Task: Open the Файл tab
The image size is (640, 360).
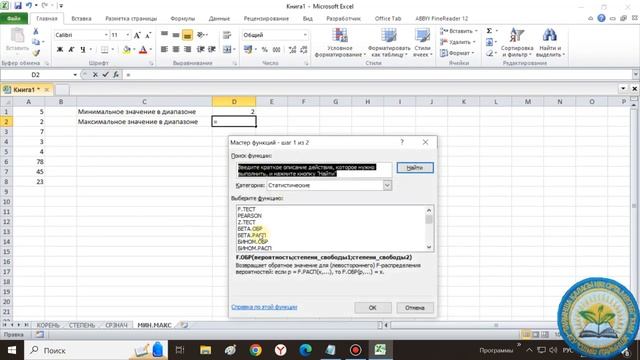Action: [x=13, y=19]
